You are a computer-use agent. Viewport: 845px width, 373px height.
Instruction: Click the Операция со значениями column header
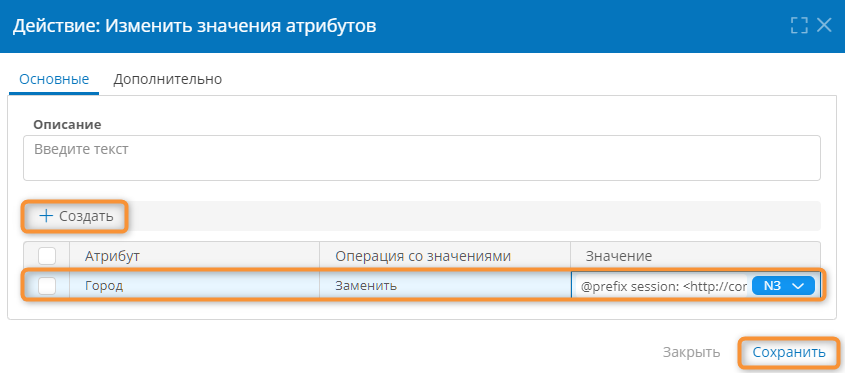[423, 256]
